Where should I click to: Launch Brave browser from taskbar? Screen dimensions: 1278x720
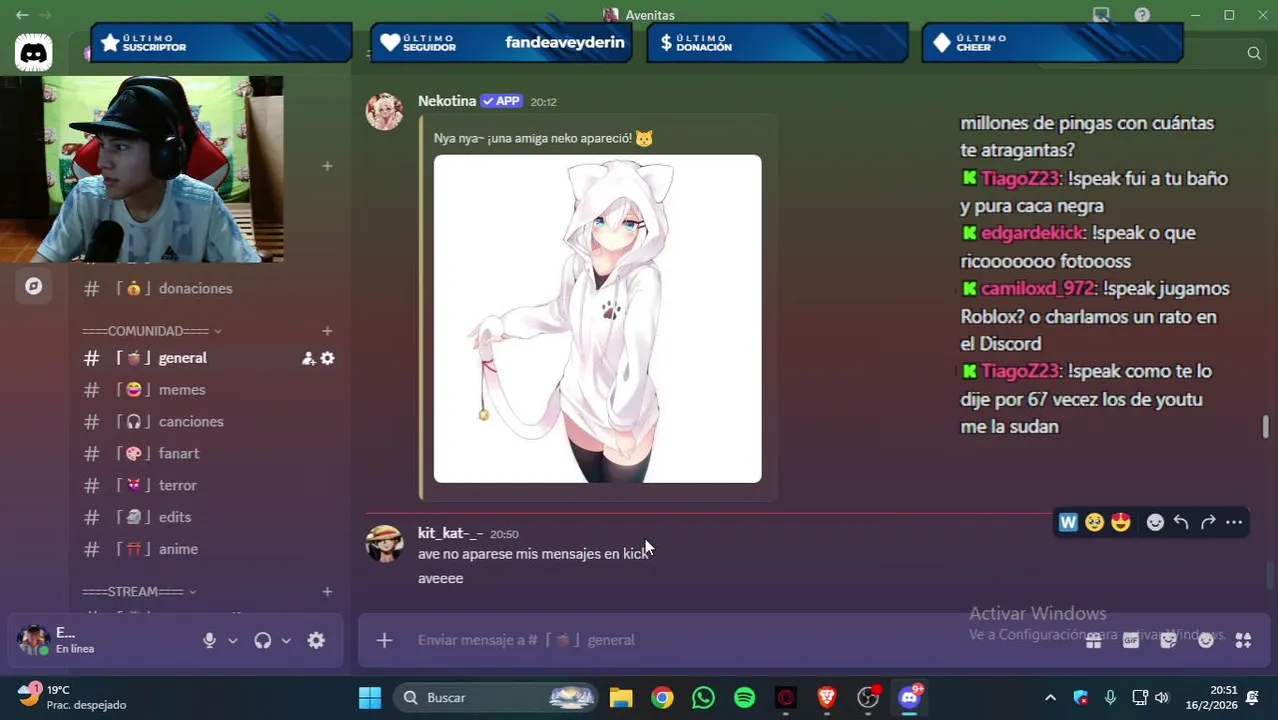(x=827, y=698)
